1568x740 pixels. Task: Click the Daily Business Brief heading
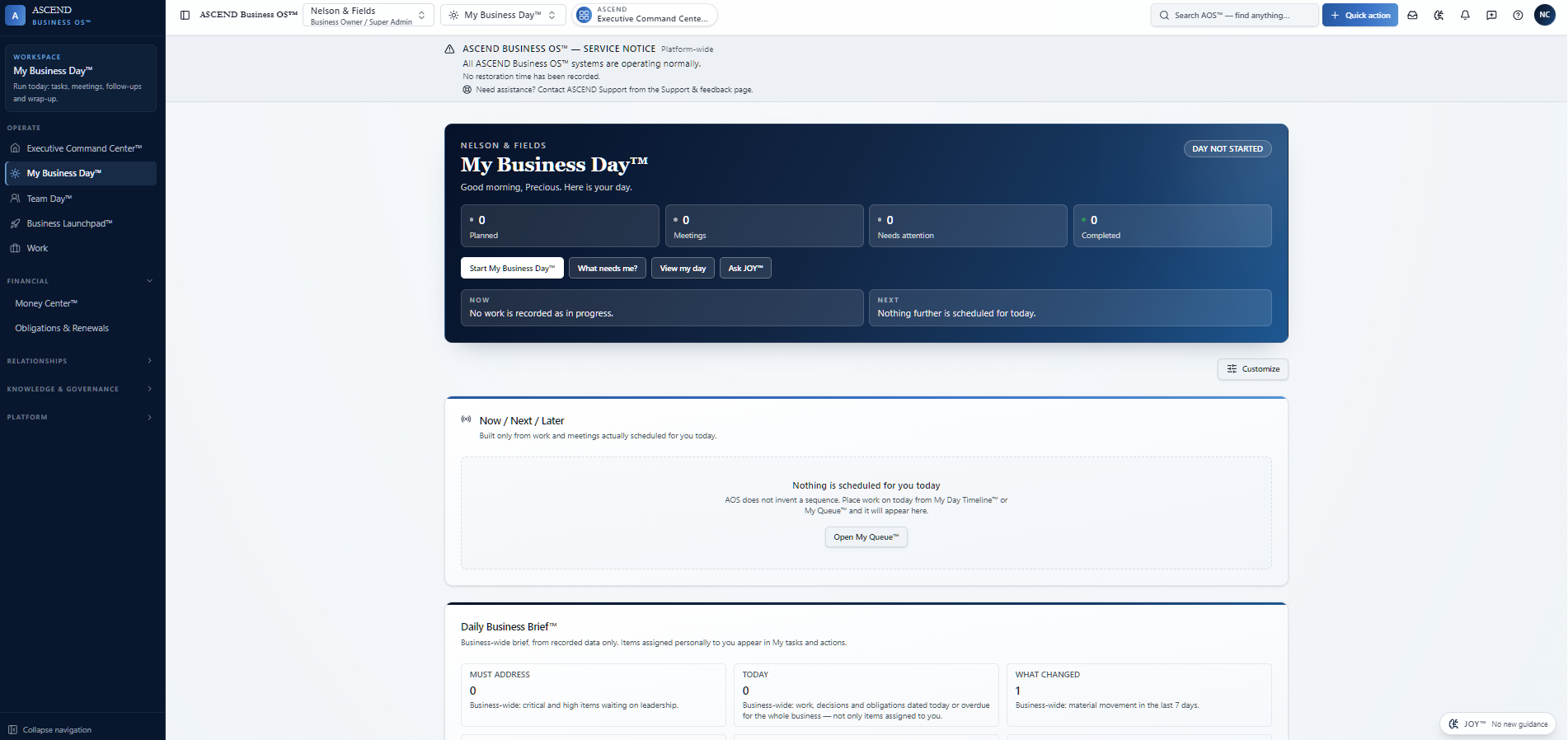click(x=509, y=626)
